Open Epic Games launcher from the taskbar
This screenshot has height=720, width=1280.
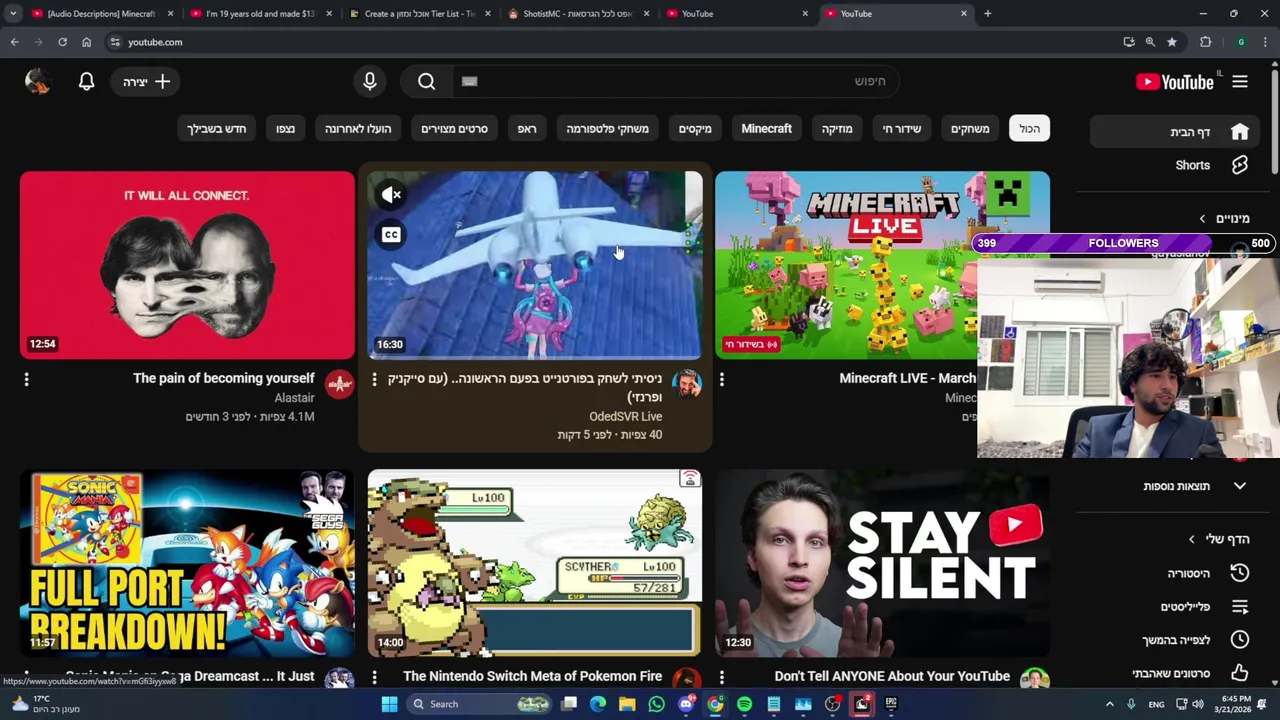coord(891,704)
